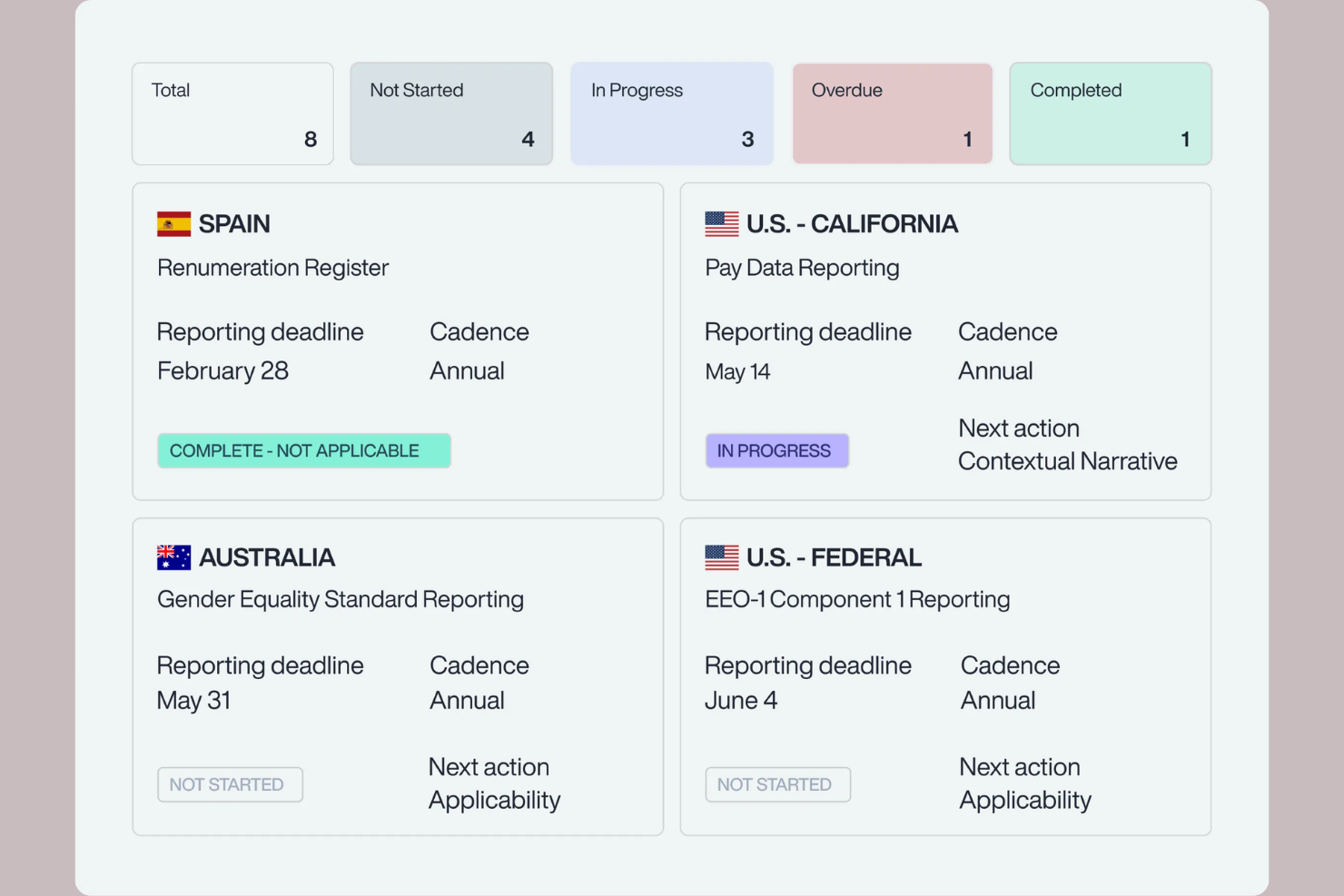
Task: Select EEO-1 Component 1 Reporting text
Action: pos(857,599)
